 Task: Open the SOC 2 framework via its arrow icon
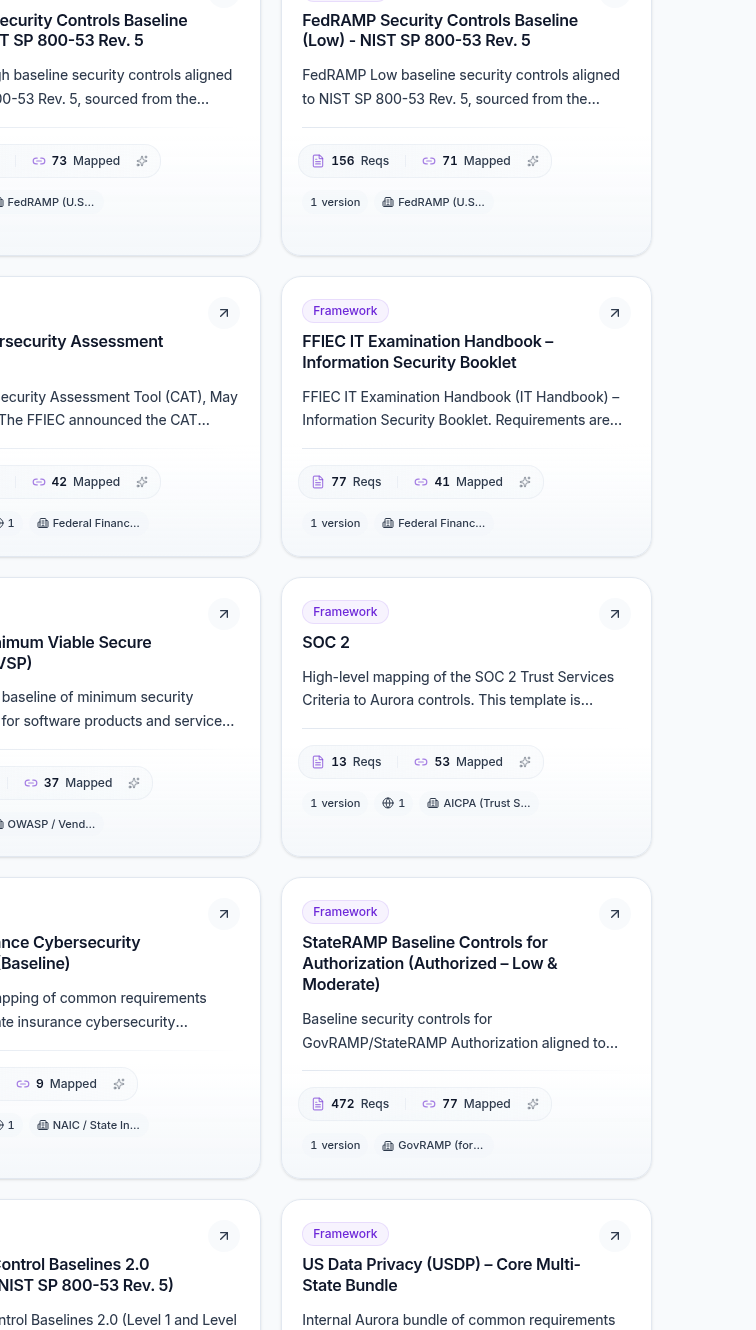[x=614, y=613]
